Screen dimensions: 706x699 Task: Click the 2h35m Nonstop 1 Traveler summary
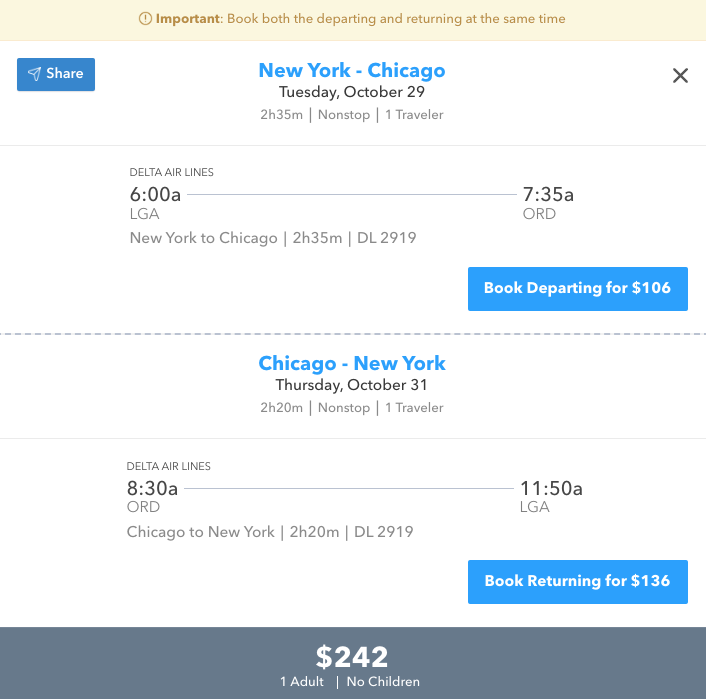[x=352, y=115]
